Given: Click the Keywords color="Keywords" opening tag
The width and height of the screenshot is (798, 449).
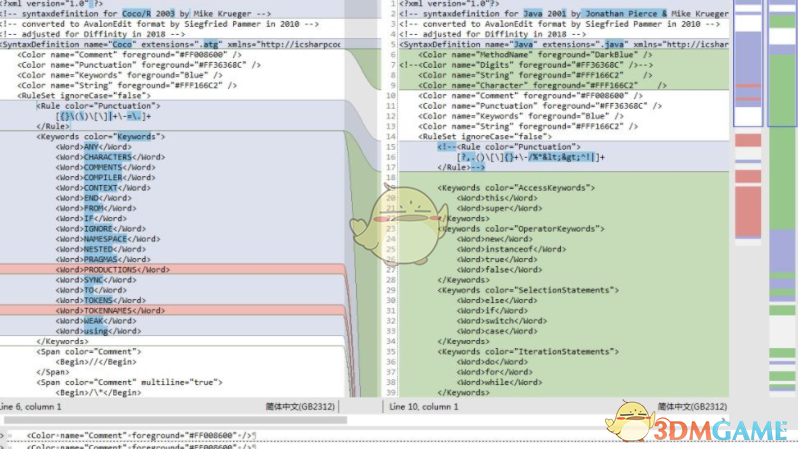Looking at the screenshot, I should coord(101,136).
